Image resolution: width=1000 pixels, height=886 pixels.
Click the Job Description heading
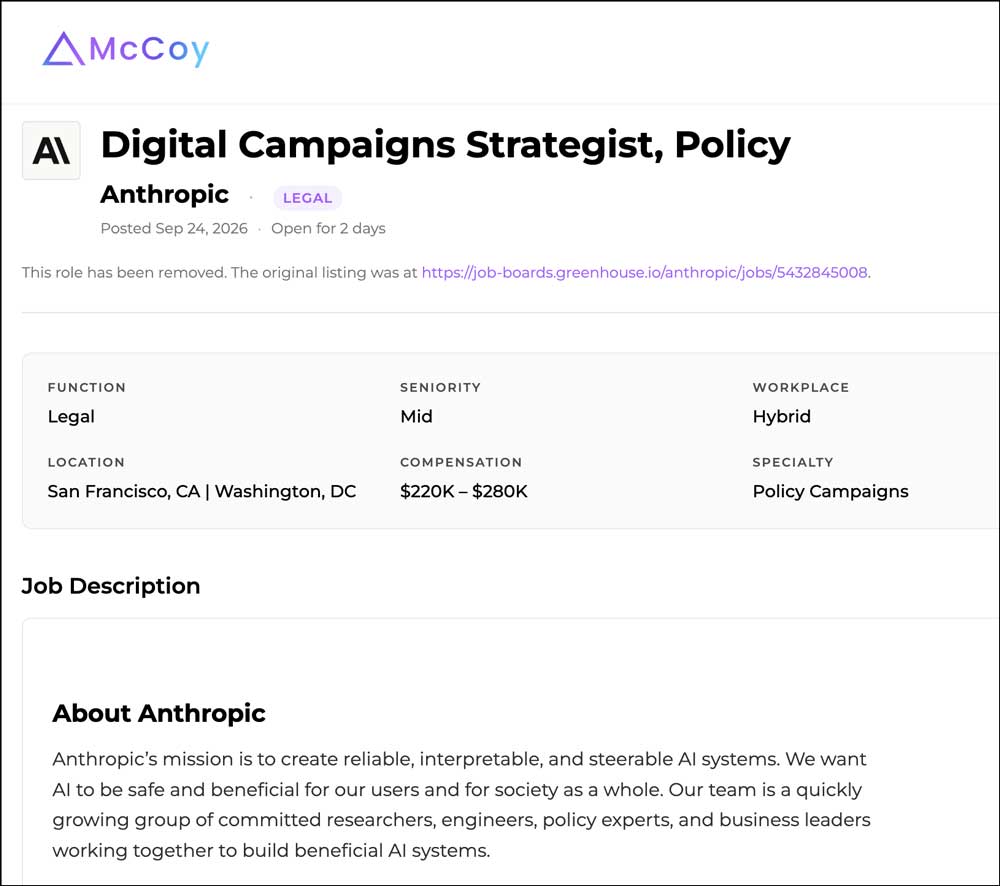point(111,586)
